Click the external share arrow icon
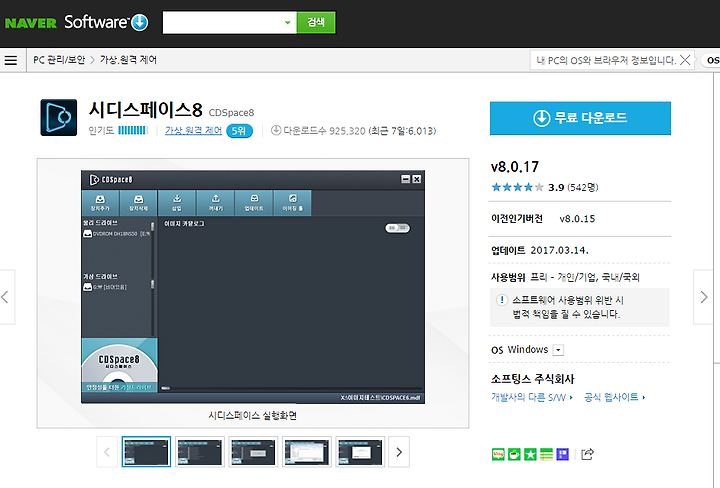Viewport: 720px width, 488px height. [x=587, y=454]
